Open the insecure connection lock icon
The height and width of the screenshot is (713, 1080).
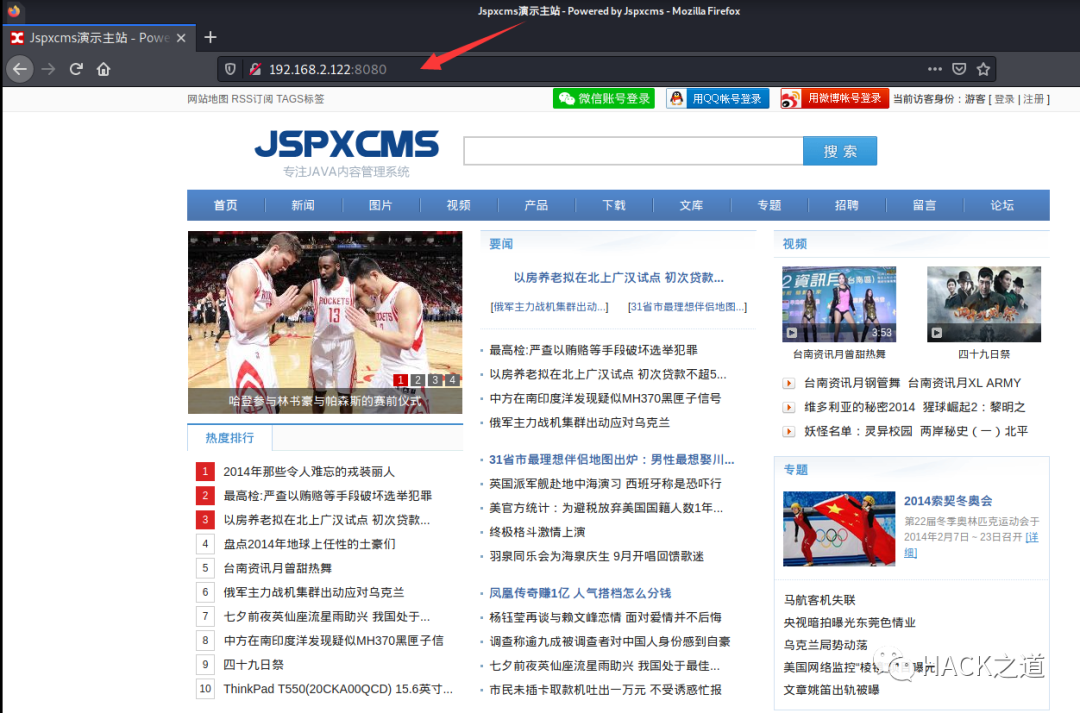[255, 69]
